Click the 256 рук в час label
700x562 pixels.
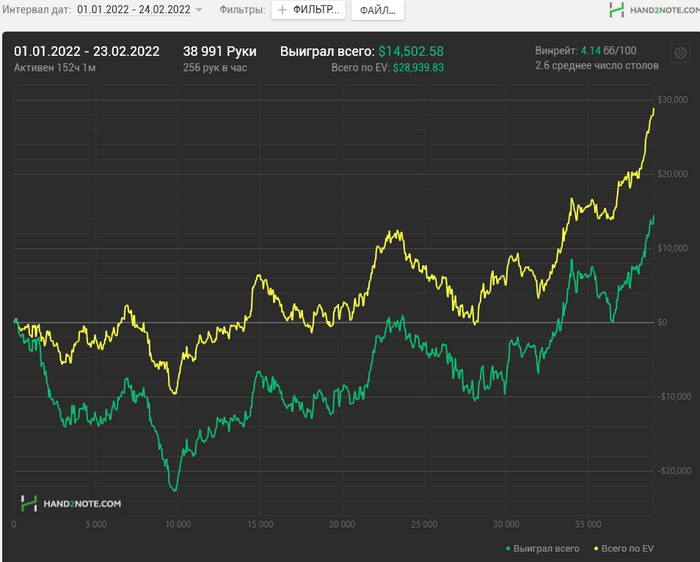point(215,68)
